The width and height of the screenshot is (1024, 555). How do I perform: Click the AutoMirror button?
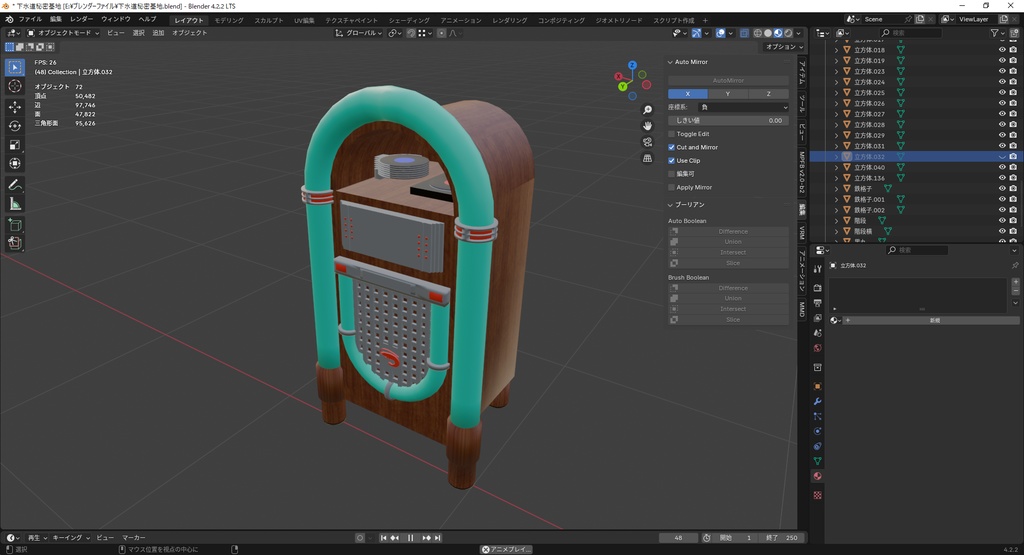(x=728, y=80)
